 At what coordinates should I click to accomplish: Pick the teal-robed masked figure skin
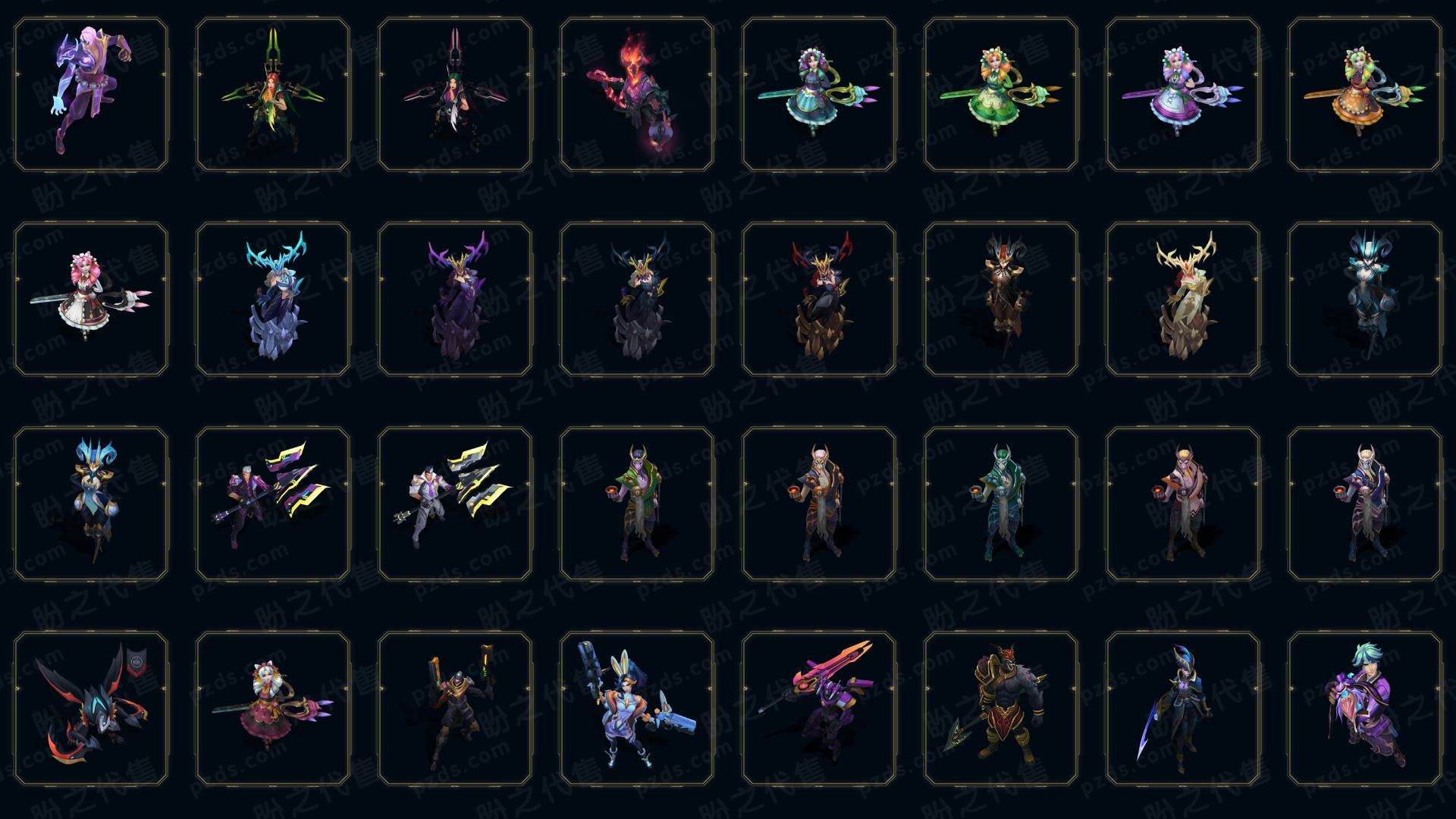pyautogui.click(x=1001, y=504)
